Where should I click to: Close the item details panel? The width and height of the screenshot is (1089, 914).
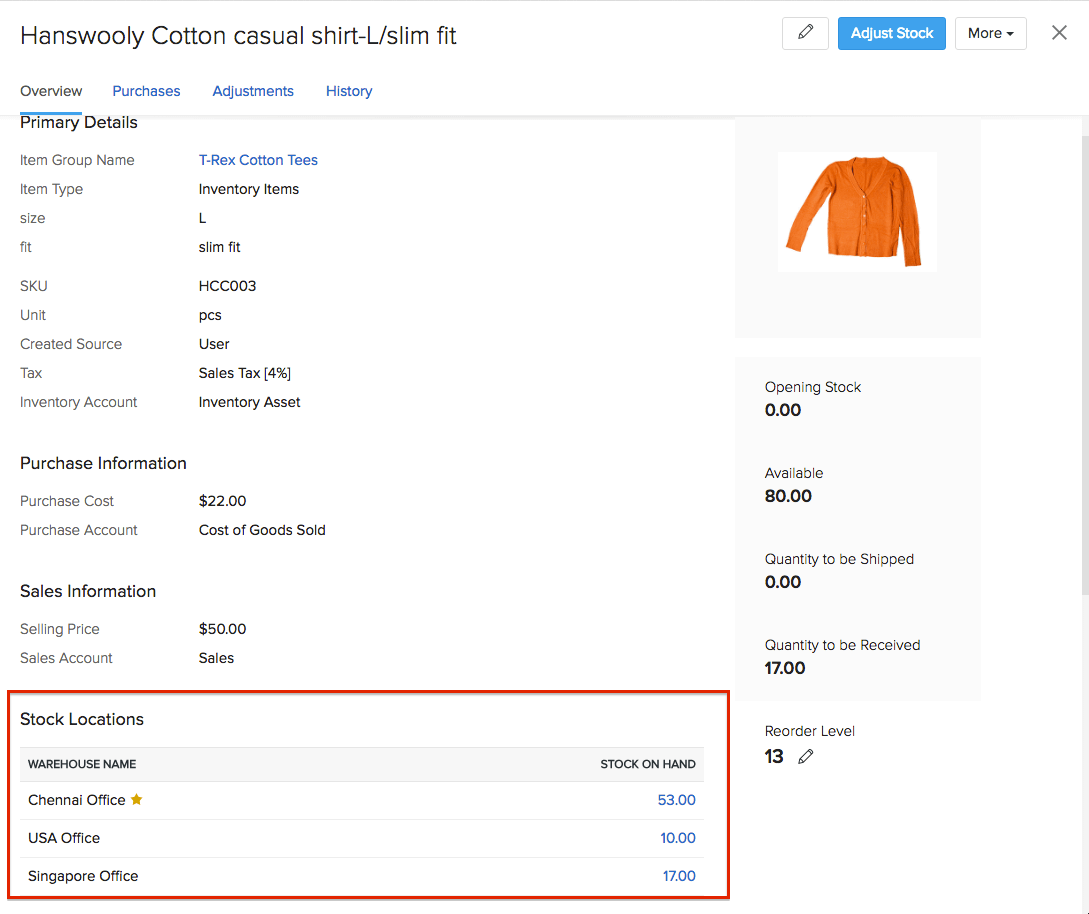tap(1058, 33)
